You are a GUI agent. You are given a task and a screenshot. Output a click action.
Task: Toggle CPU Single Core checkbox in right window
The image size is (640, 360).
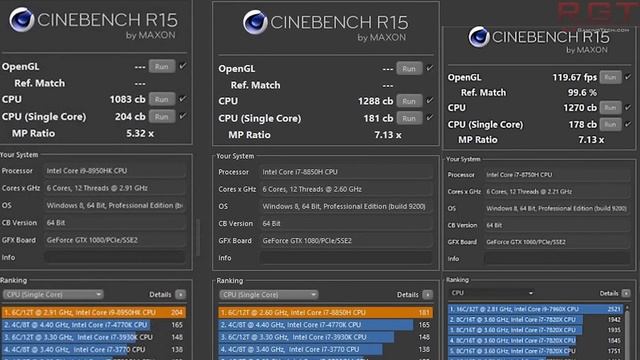click(628, 124)
